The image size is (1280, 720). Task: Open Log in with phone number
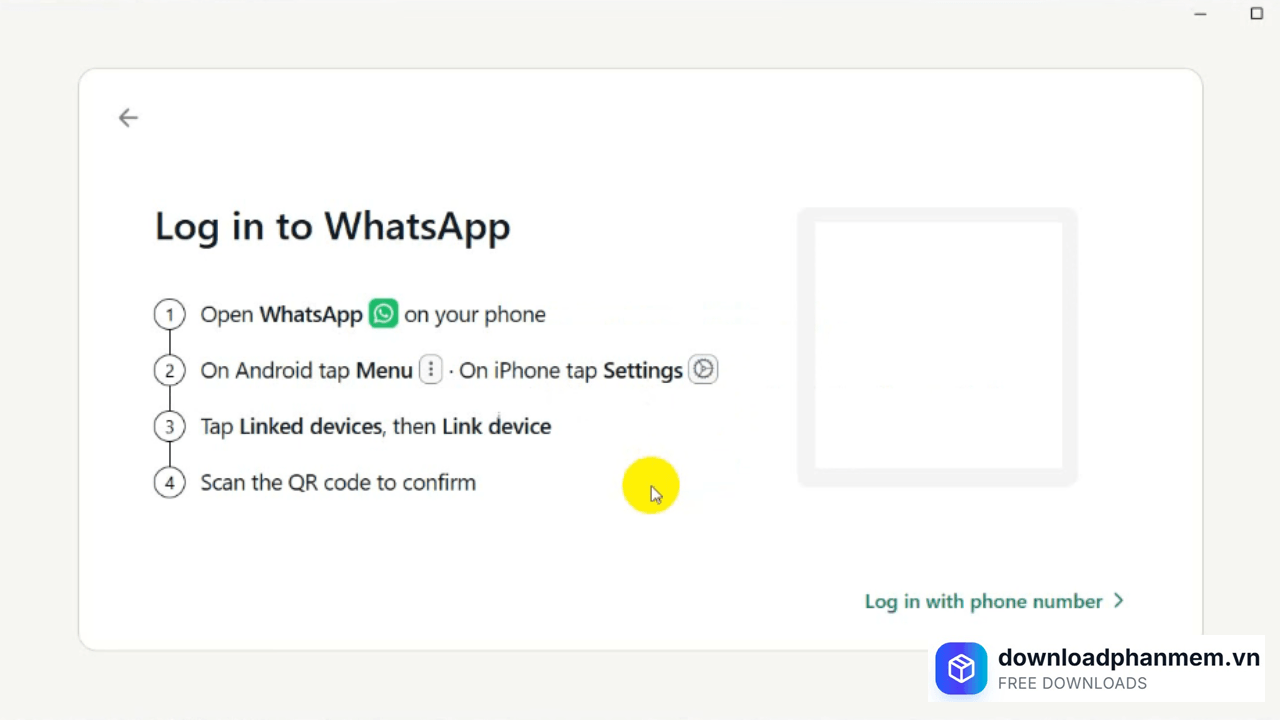pos(983,601)
